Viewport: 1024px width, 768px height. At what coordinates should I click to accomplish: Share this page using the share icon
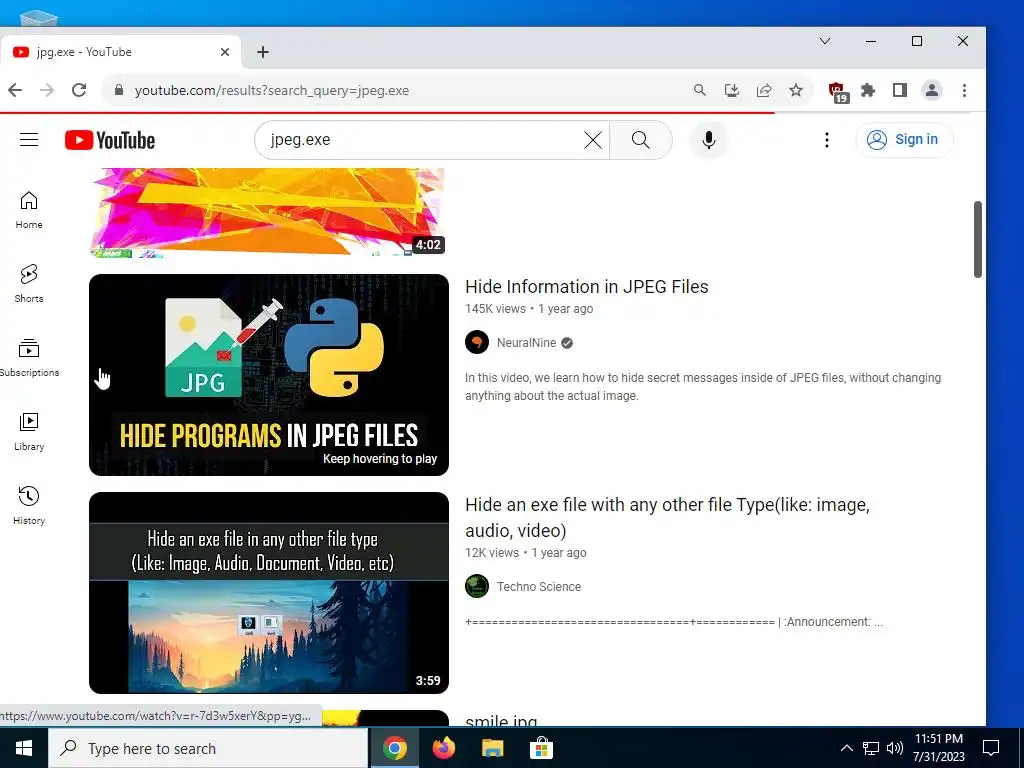coord(763,90)
